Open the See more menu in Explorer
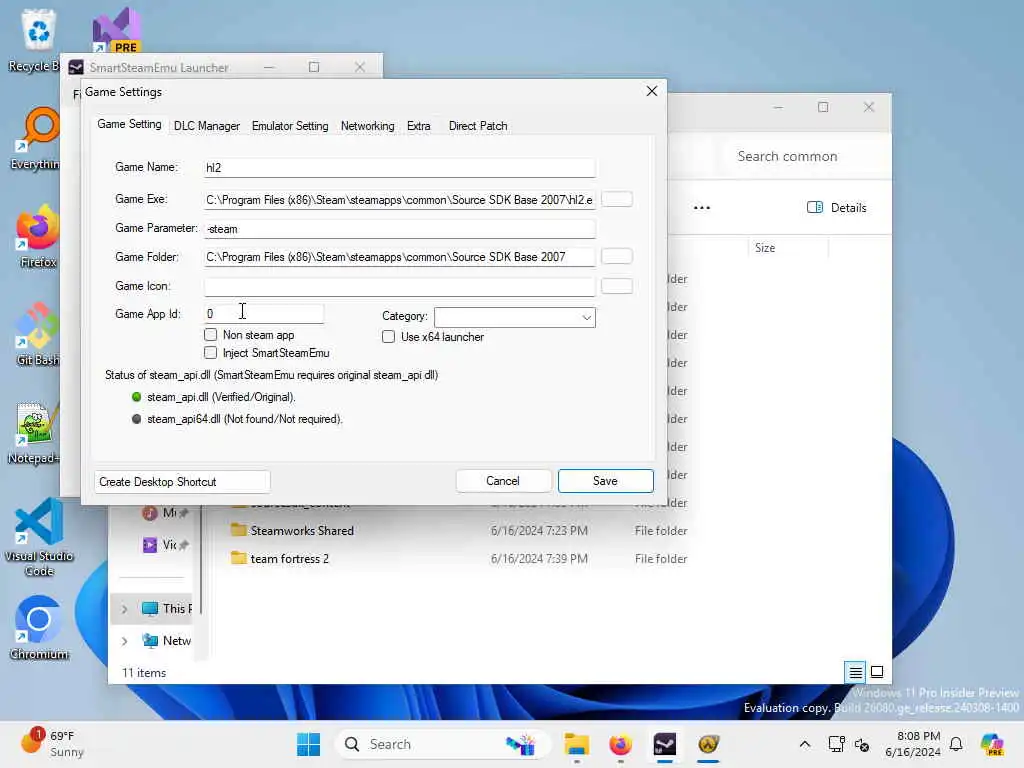 pyautogui.click(x=702, y=208)
